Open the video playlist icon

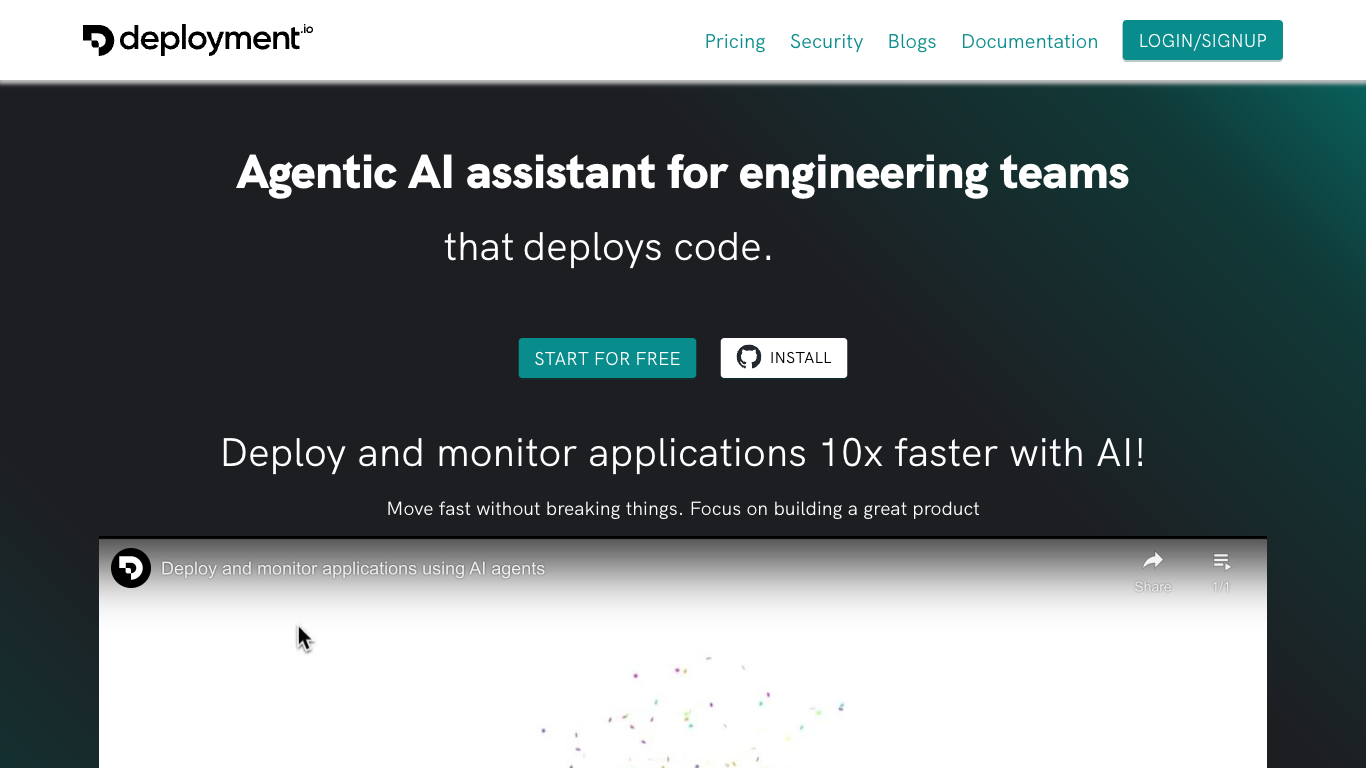[1221, 561]
